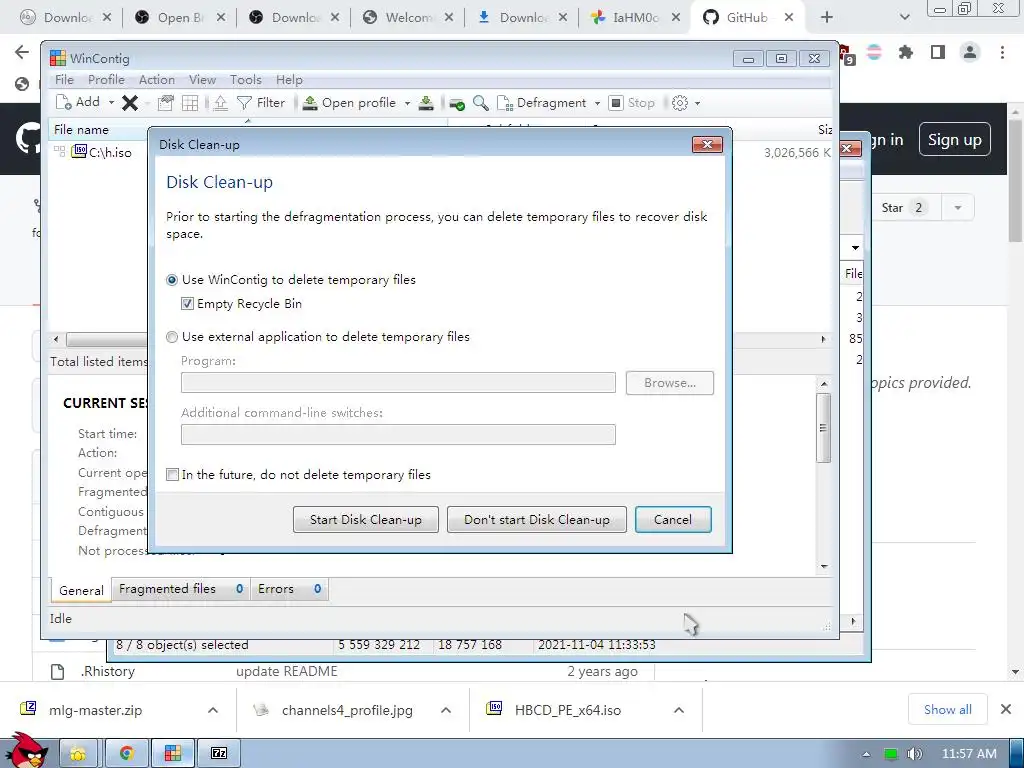Click the Chrome extensions puzzle icon
Viewport: 1024px width, 768px height.
pos(906,52)
